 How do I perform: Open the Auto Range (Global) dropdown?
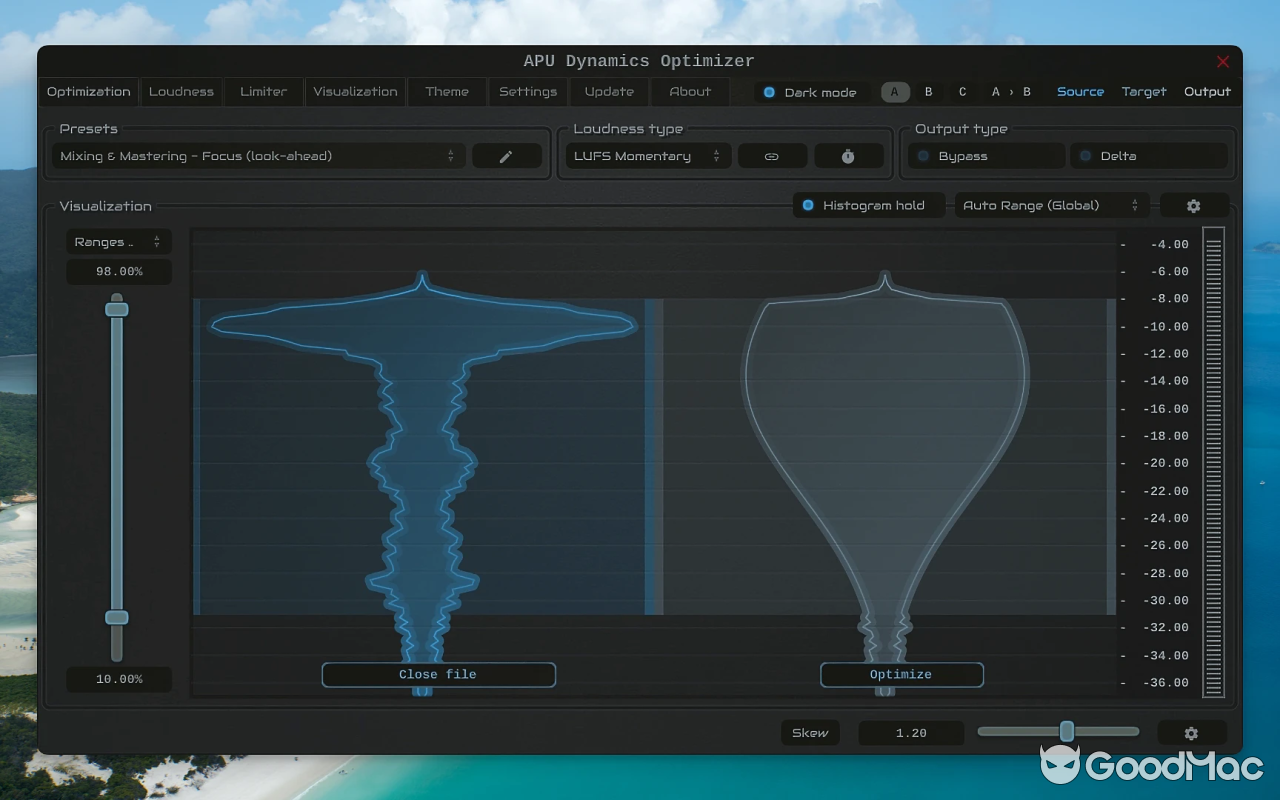(x=1051, y=205)
